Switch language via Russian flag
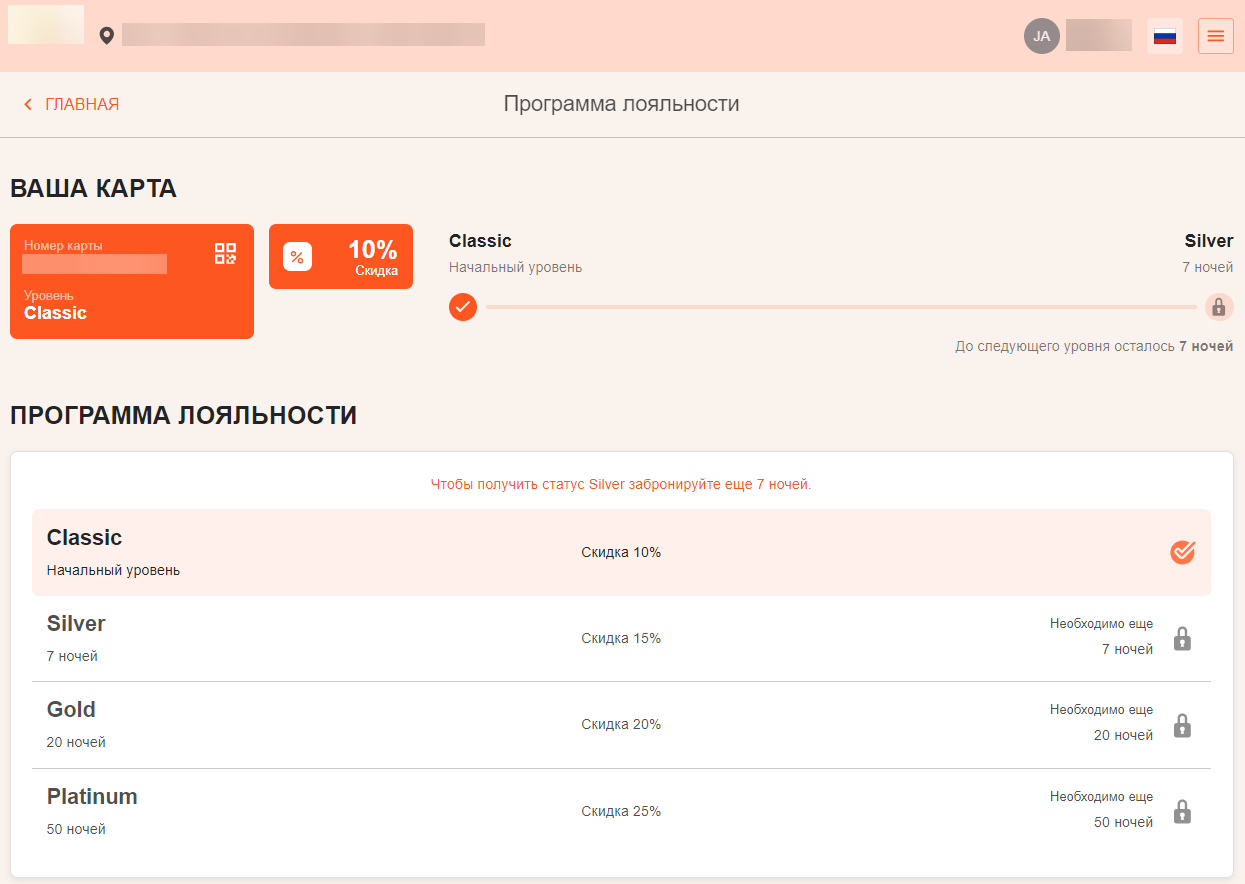The height and width of the screenshot is (884, 1245). [1165, 36]
